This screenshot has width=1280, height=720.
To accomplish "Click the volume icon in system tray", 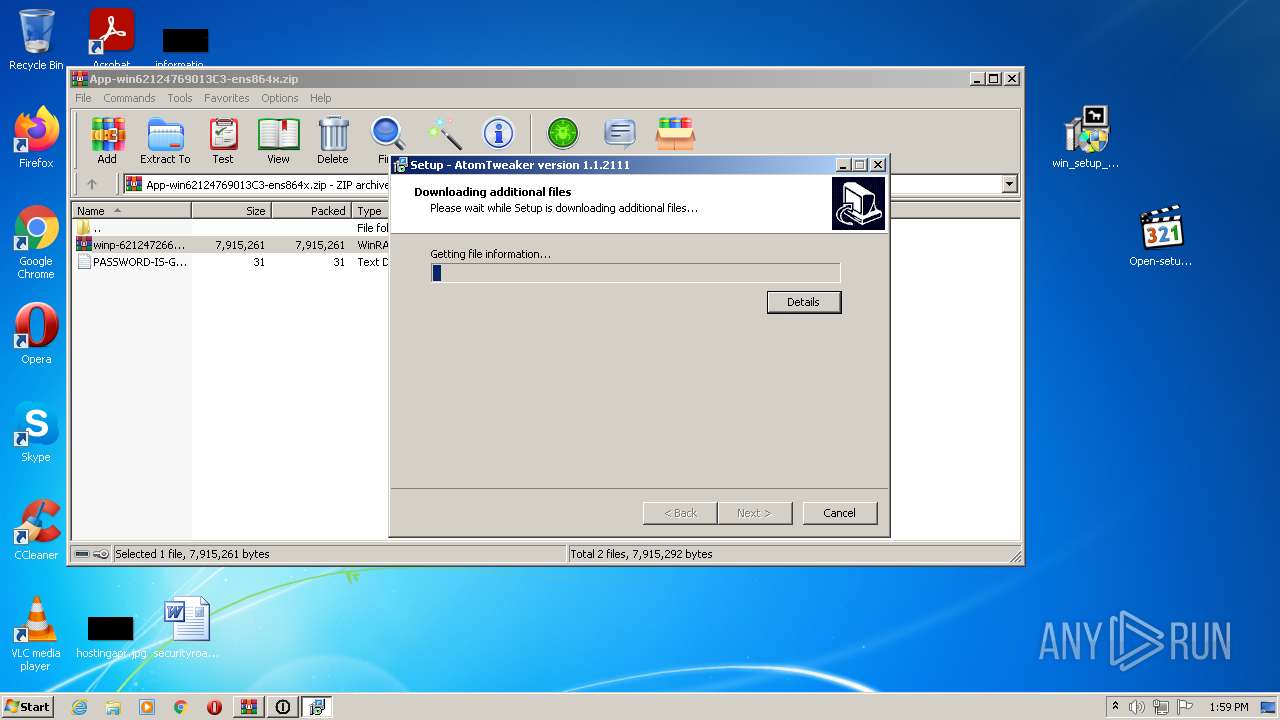I will pyautogui.click(x=1137, y=707).
